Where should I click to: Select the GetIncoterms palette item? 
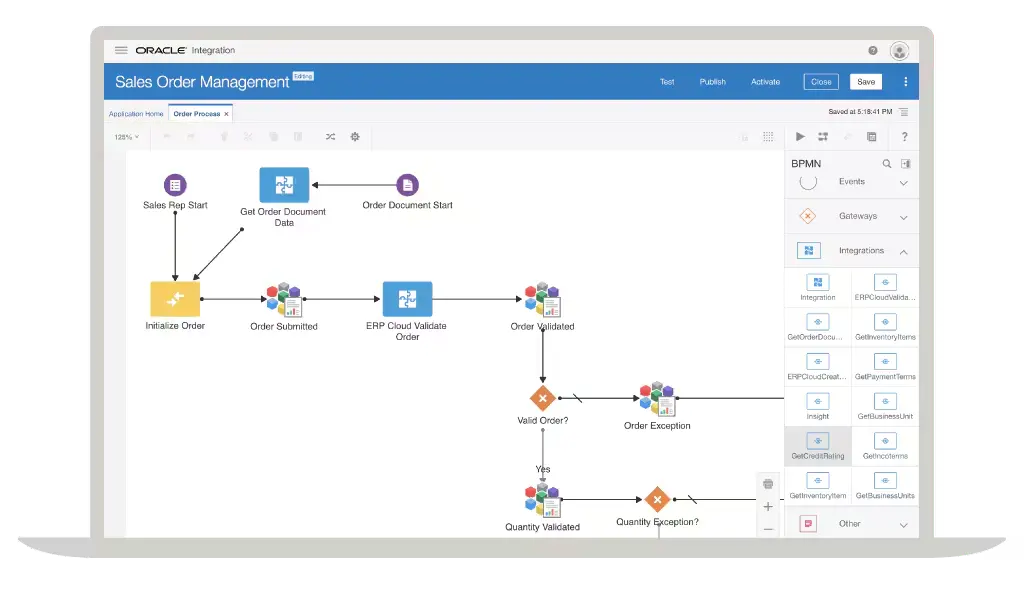click(x=885, y=447)
